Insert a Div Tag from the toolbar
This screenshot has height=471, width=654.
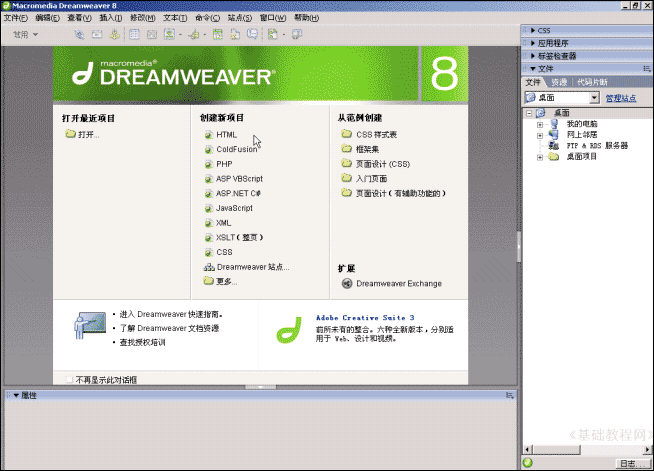tap(152, 35)
